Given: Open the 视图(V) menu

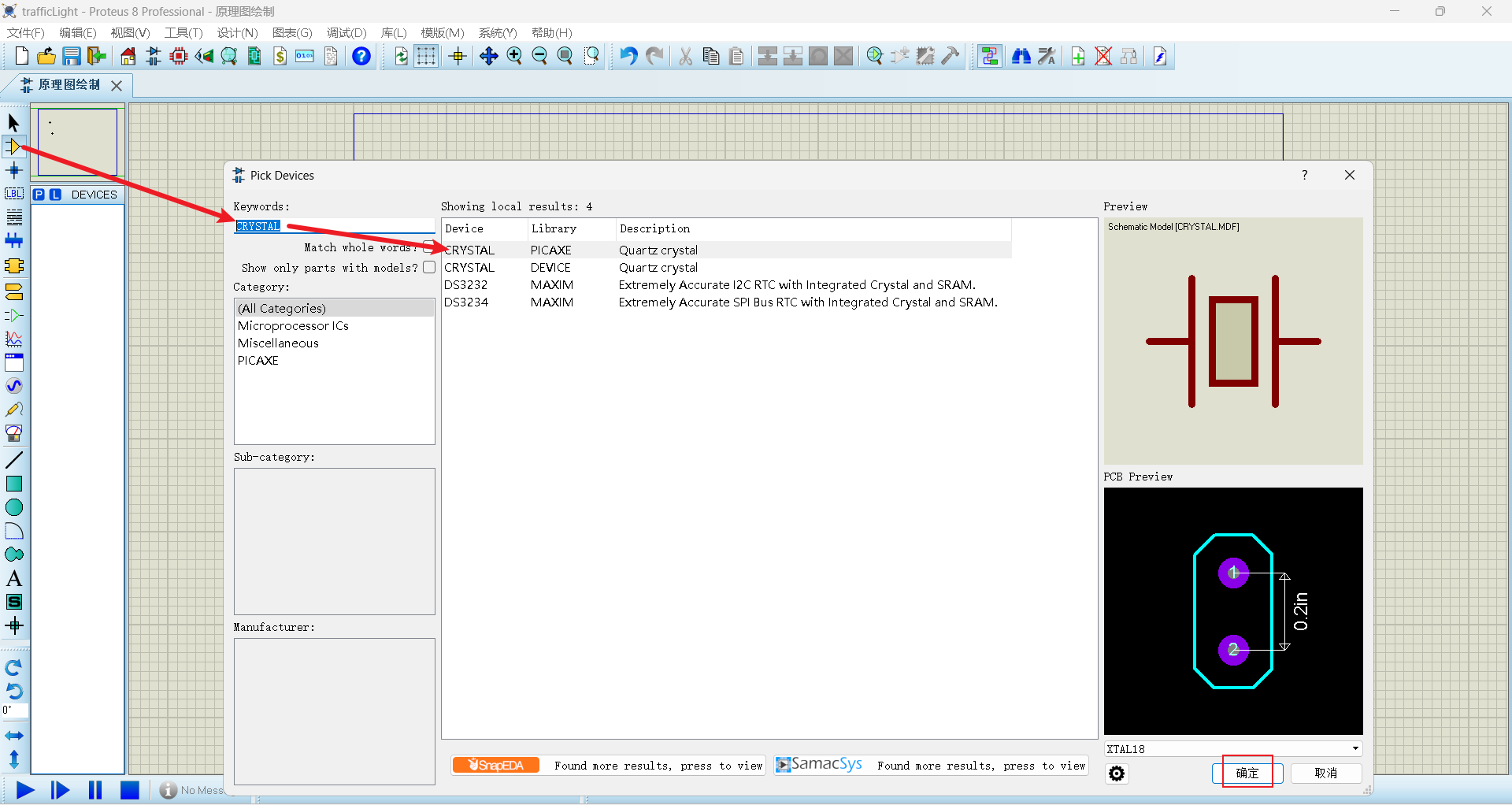Looking at the screenshot, I should 130,33.
